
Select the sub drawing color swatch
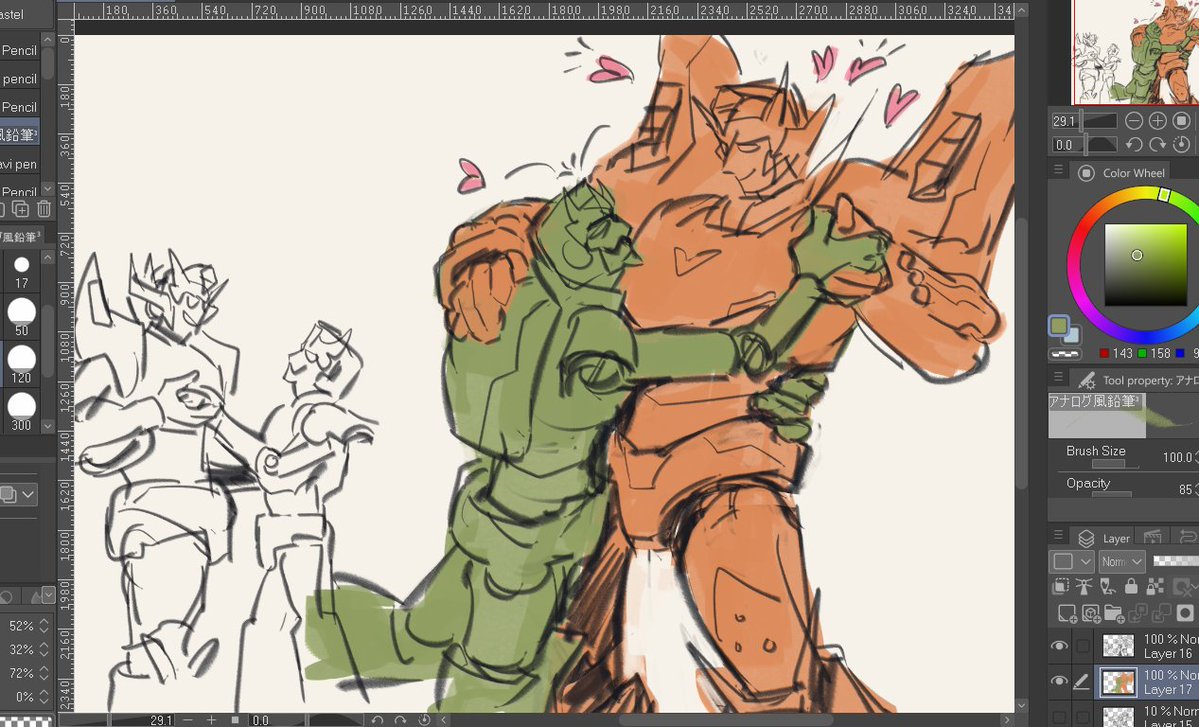click(1073, 336)
